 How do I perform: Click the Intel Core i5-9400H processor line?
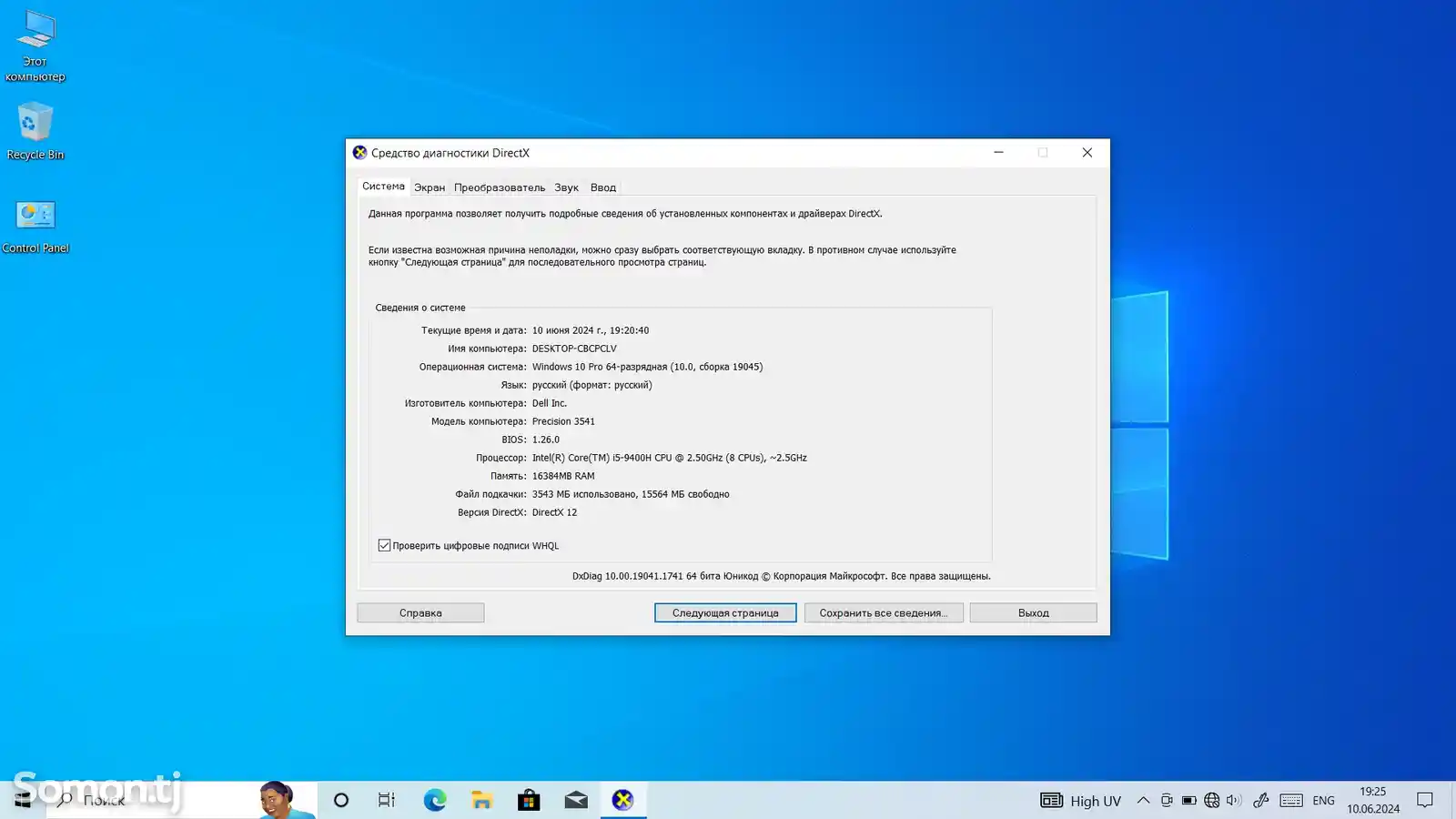tap(669, 458)
